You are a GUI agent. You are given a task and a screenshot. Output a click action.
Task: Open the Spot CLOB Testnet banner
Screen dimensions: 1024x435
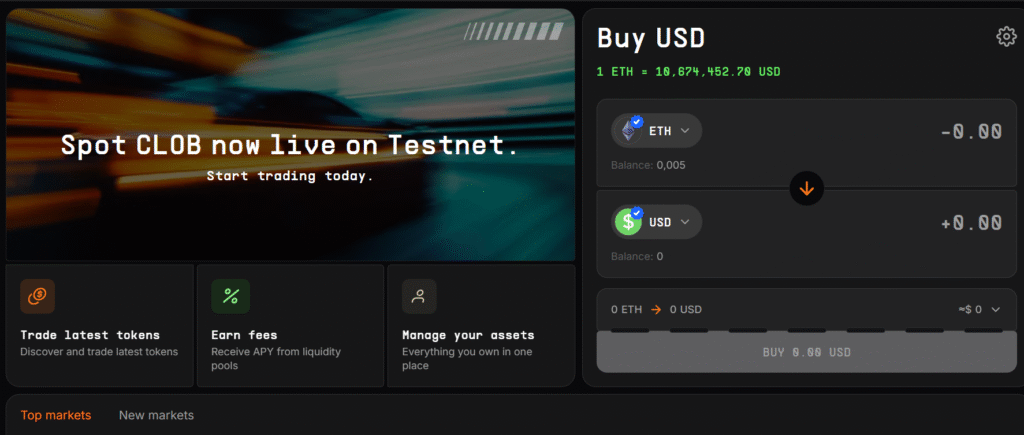291,135
